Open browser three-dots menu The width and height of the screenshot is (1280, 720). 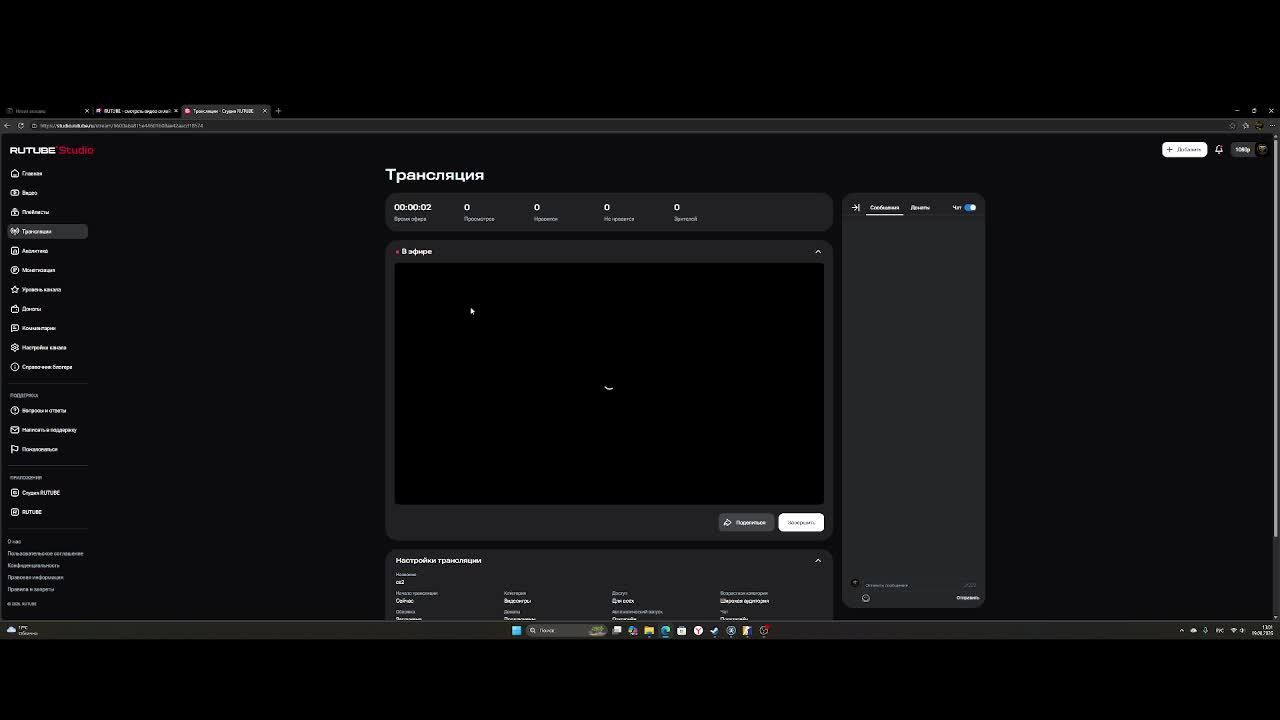point(1271,126)
